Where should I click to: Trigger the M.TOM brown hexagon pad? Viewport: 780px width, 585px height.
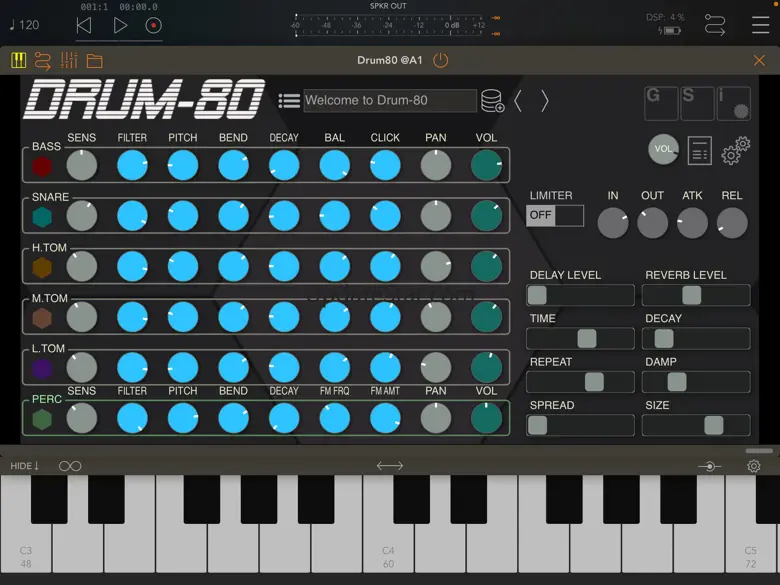[42, 318]
